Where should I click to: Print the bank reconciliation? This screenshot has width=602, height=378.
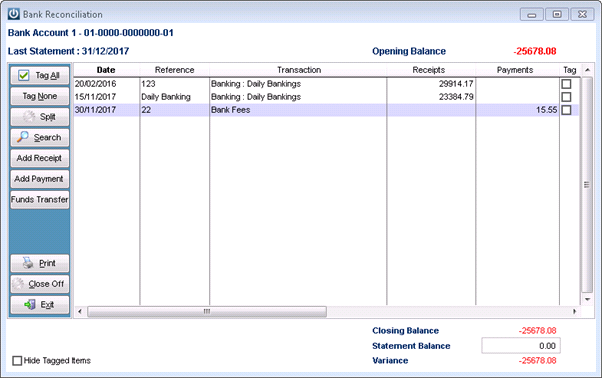click(x=40, y=263)
